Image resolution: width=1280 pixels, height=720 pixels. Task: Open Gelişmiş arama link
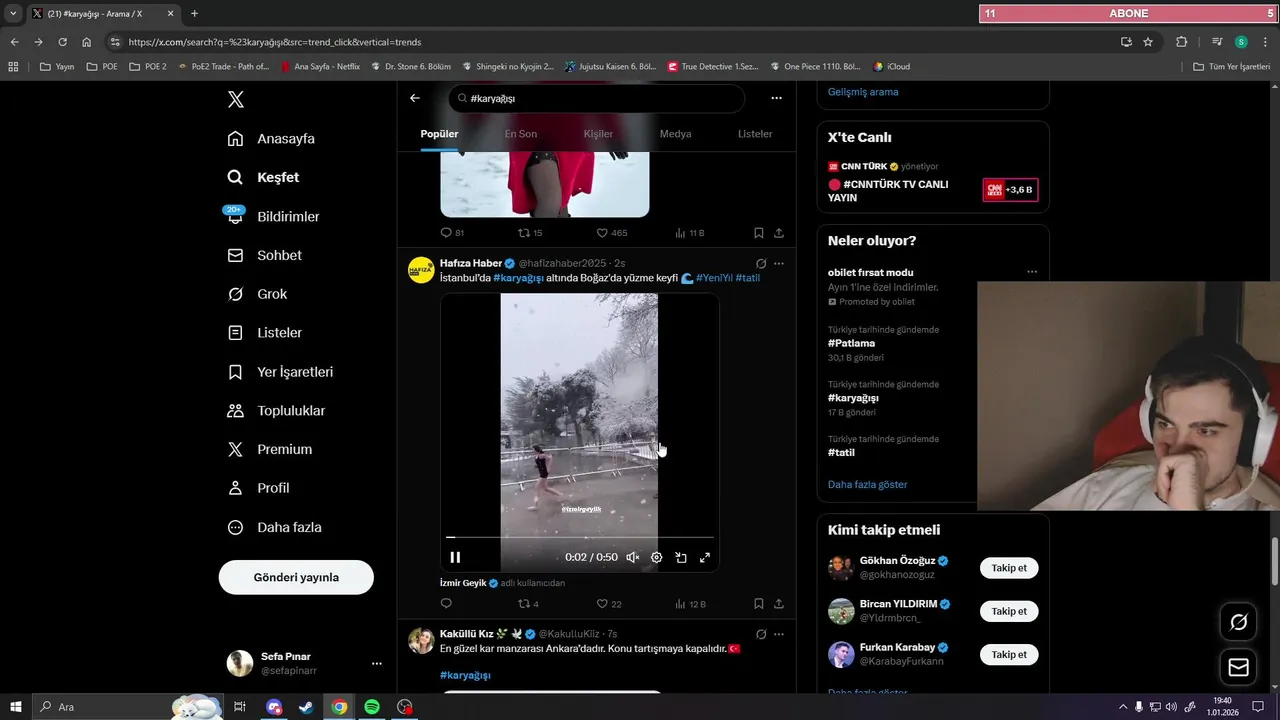[863, 92]
